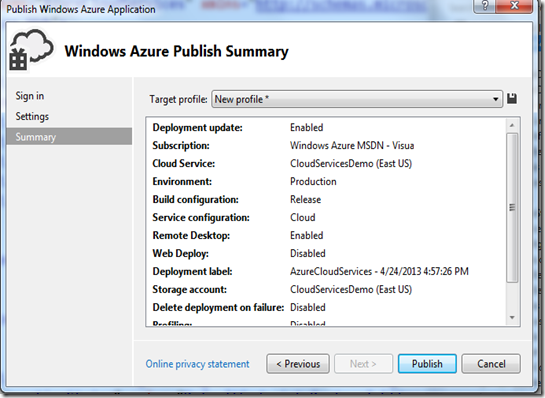The width and height of the screenshot is (545, 398).
Task: Click the Web Deploy Disabled value
Action: [x=308, y=253]
